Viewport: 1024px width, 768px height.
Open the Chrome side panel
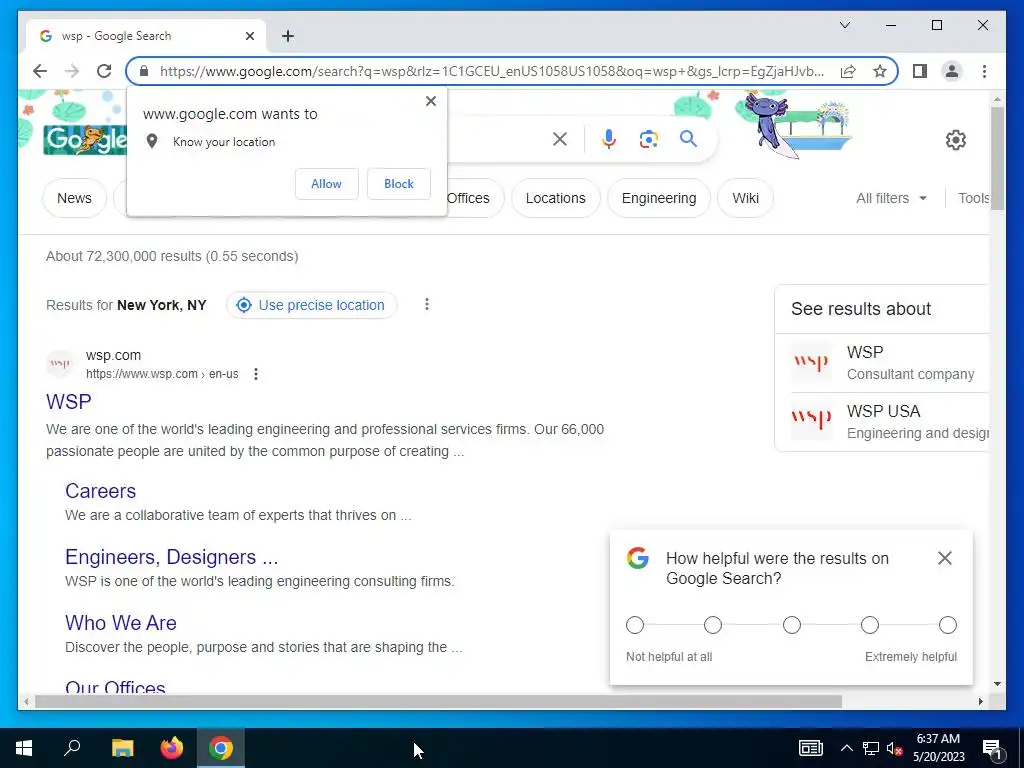[x=920, y=71]
